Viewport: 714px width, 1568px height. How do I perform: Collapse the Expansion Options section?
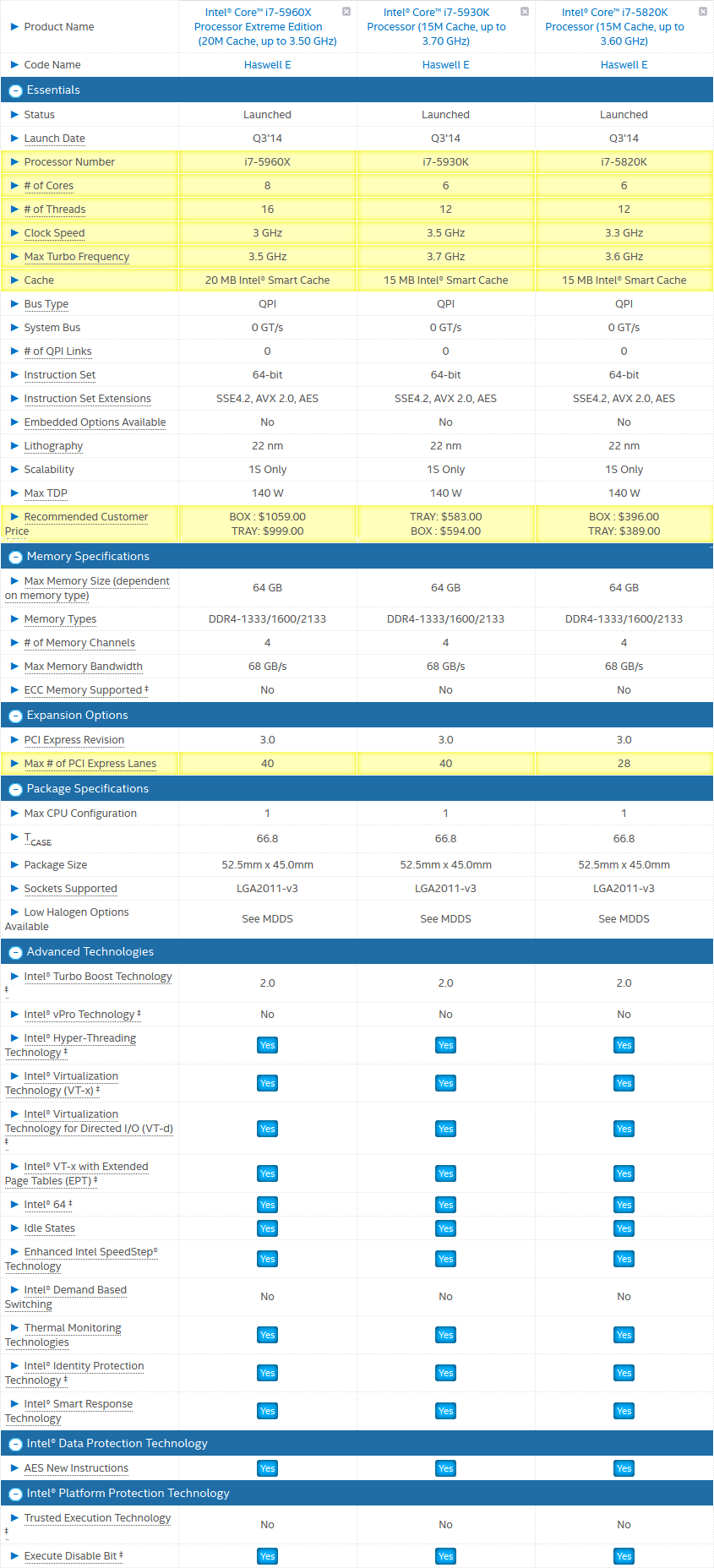tap(15, 716)
